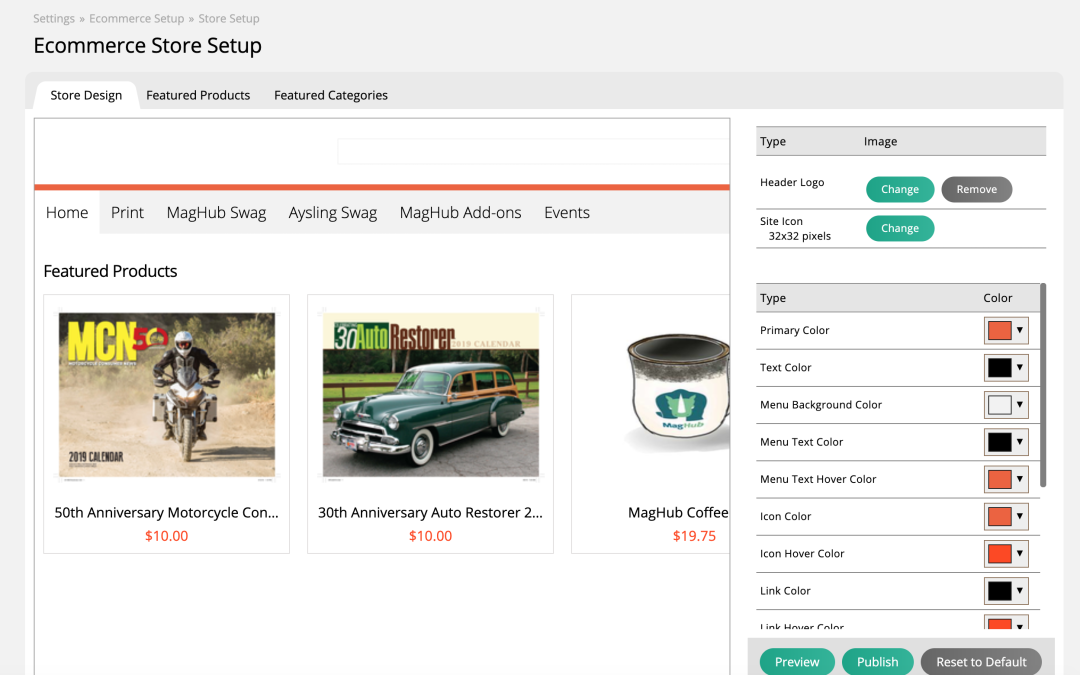This screenshot has width=1080, height=675.
Task: Switch to the Featured Products tab
Action: click(x=198, y=95)
